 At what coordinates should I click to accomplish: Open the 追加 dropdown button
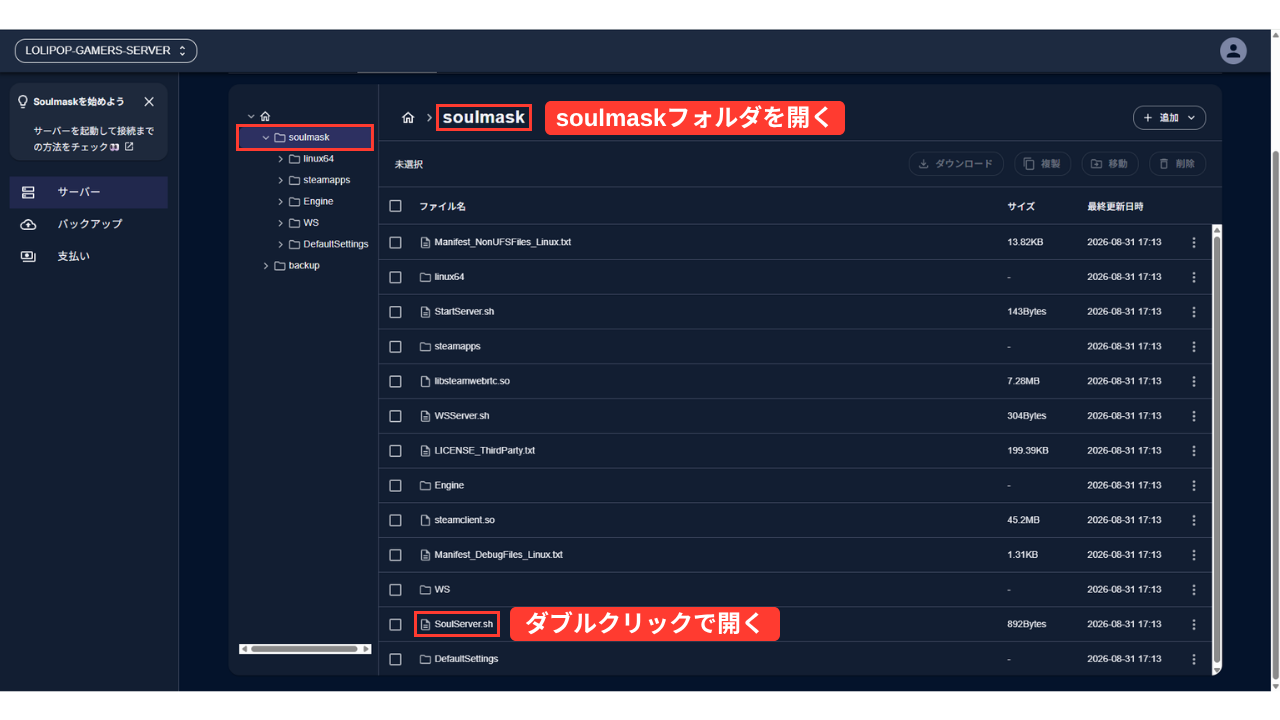[x=1169, y=118]
